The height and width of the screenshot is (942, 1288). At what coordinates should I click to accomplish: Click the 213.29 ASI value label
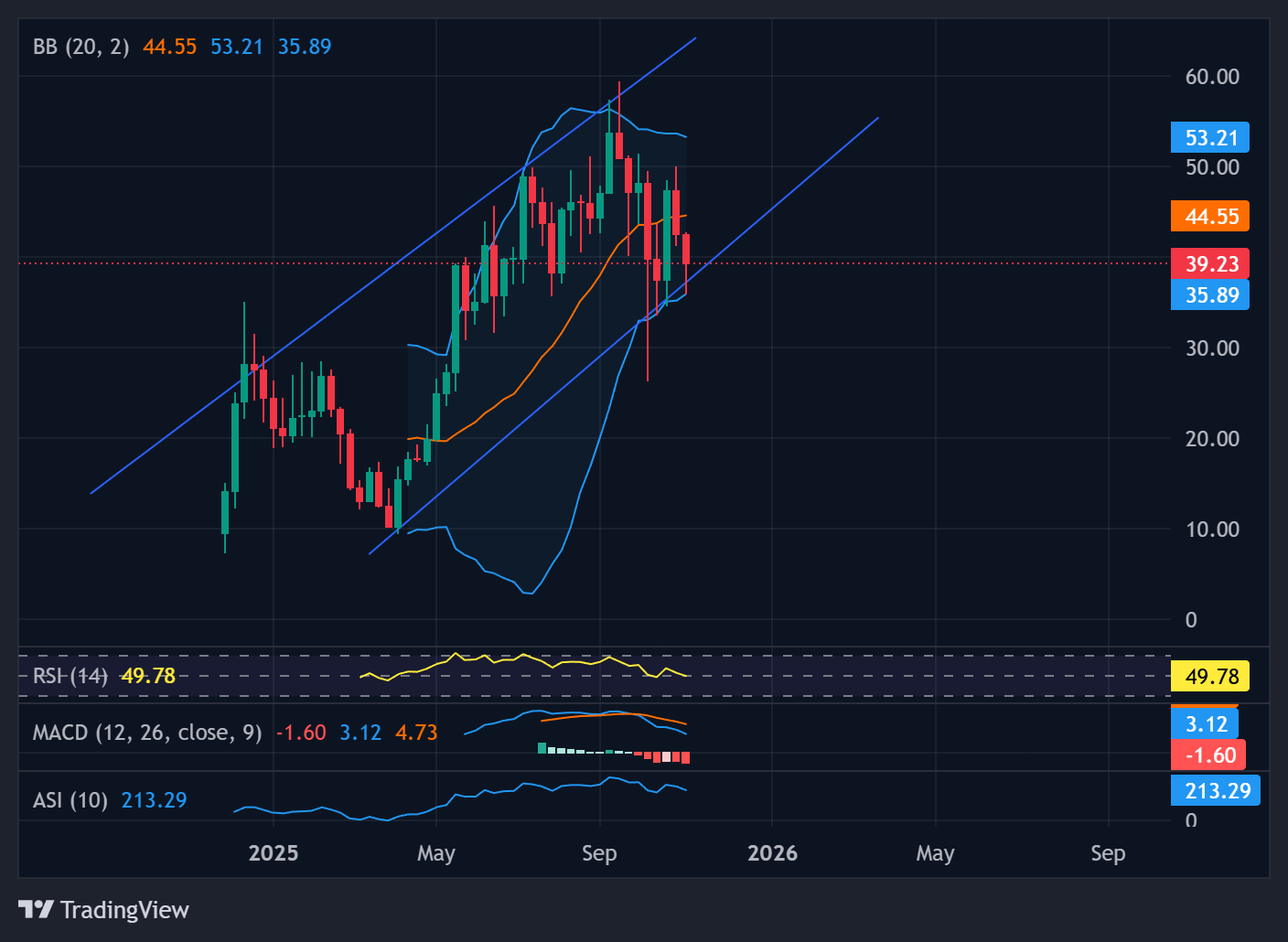pos(1217,790)
